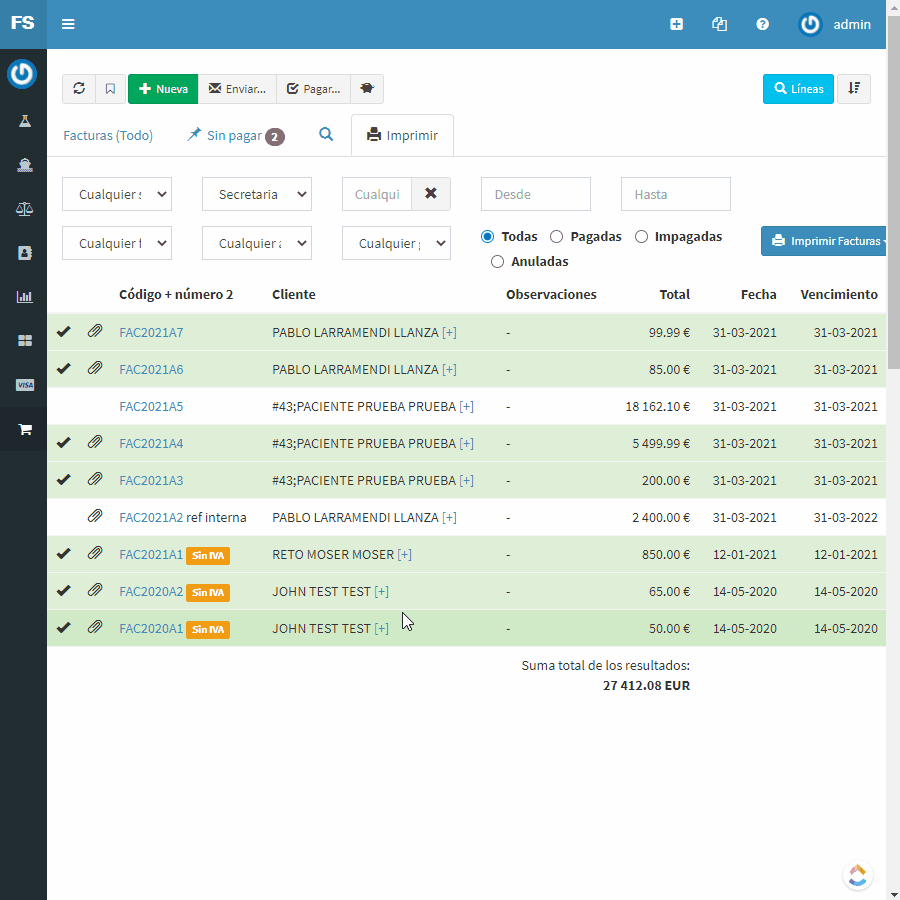Open the bar chart sidebar icon
This screenshot has height=900, width=900.
coord(25,297)
